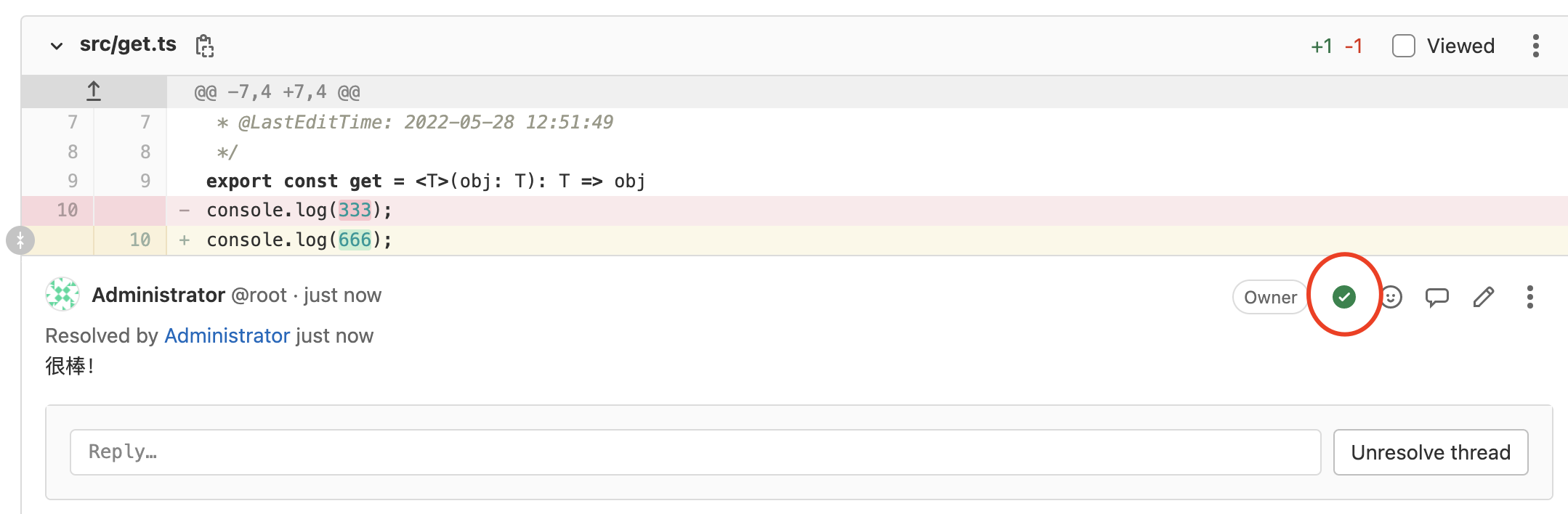This screenshot has width=1568, height=514.
Task: Copy file path for src/get.ts
Action: click(x=205, y=46)
